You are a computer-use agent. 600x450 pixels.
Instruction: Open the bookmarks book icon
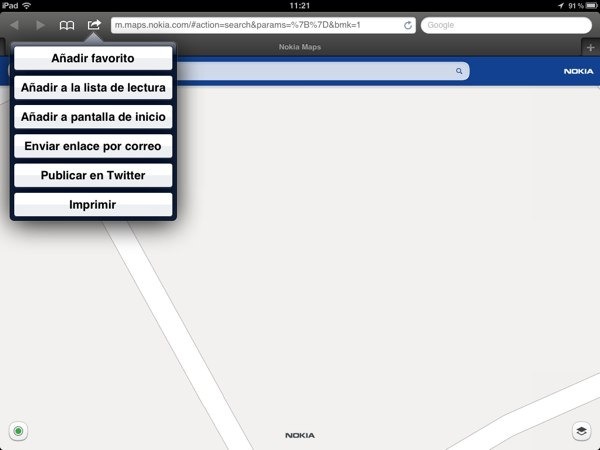click(67, 25)
